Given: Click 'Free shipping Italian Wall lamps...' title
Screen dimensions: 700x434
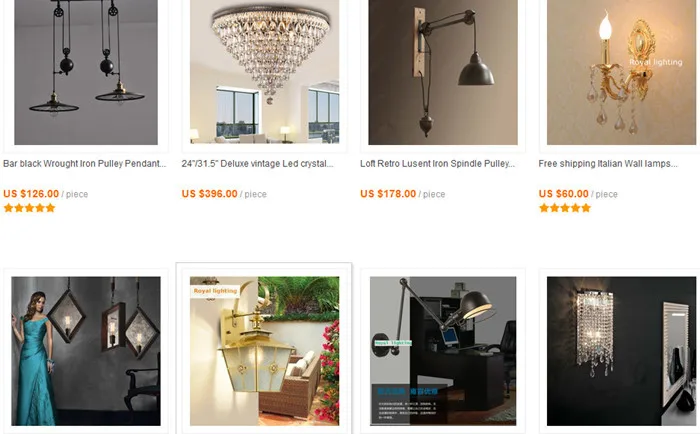Looking at the screenshot, I should [608, 164].
